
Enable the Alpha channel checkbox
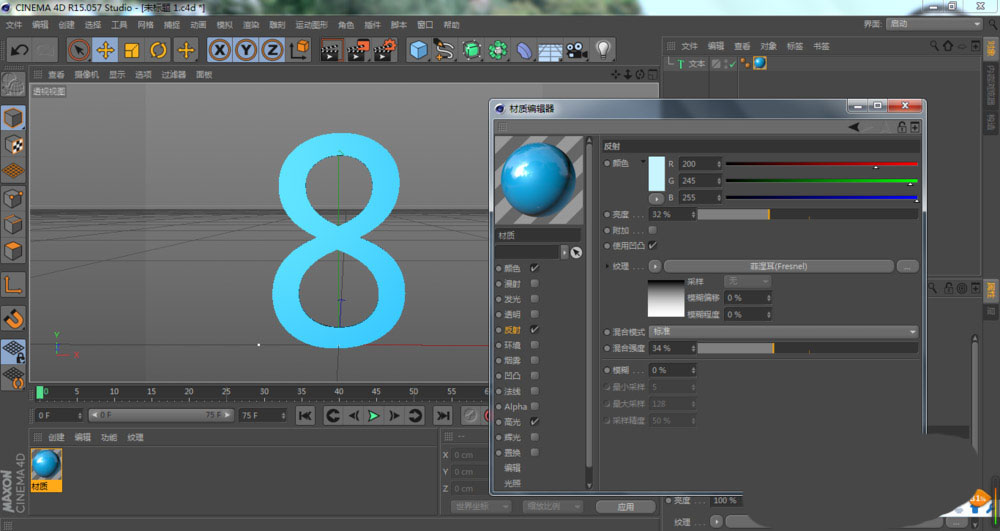click(x=534, y=406)
